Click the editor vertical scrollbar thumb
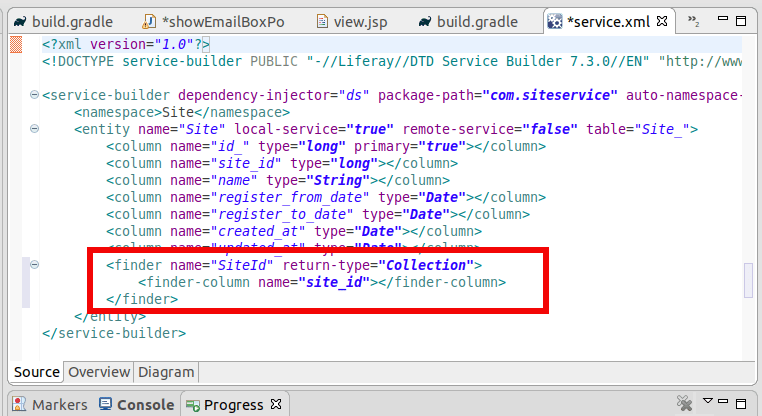 click(x=748, y=281)
